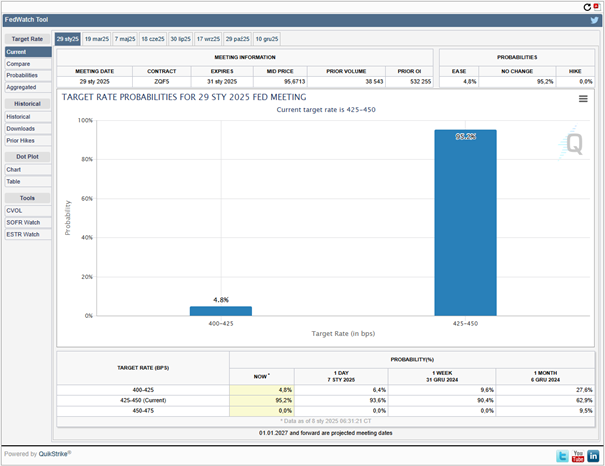Viewport: 605px width, 466px height.
Task: Open the Twitter icon in footer
Action: tap(562, 456)
